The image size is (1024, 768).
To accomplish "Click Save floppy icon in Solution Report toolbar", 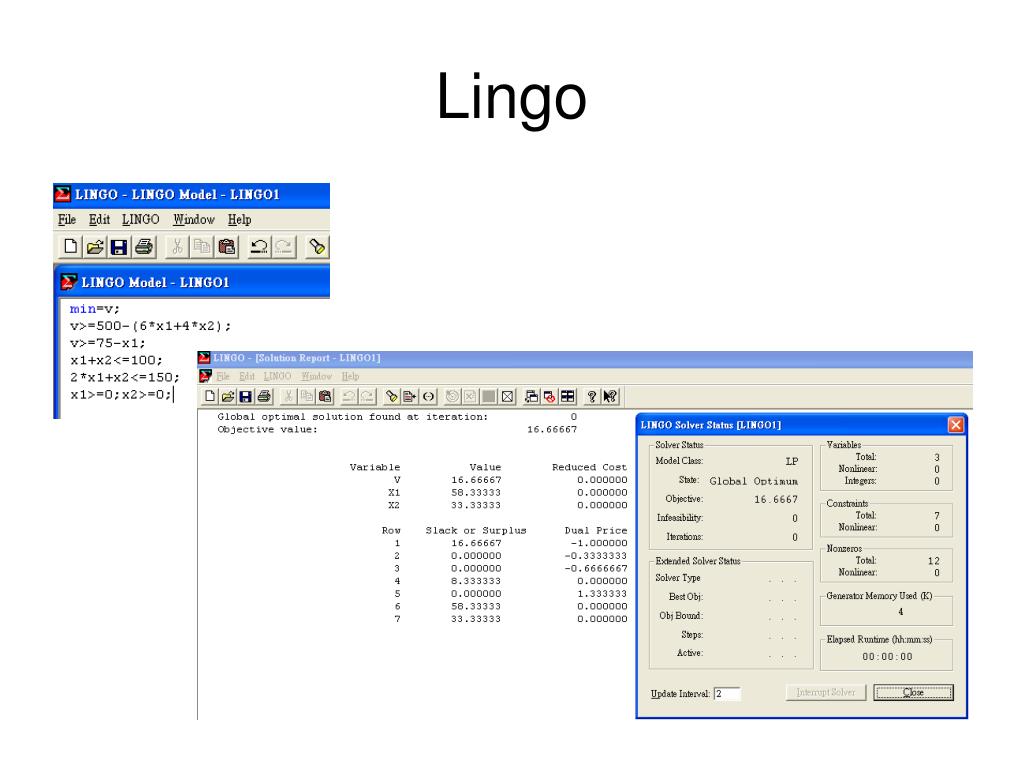I will coord(246,396).
